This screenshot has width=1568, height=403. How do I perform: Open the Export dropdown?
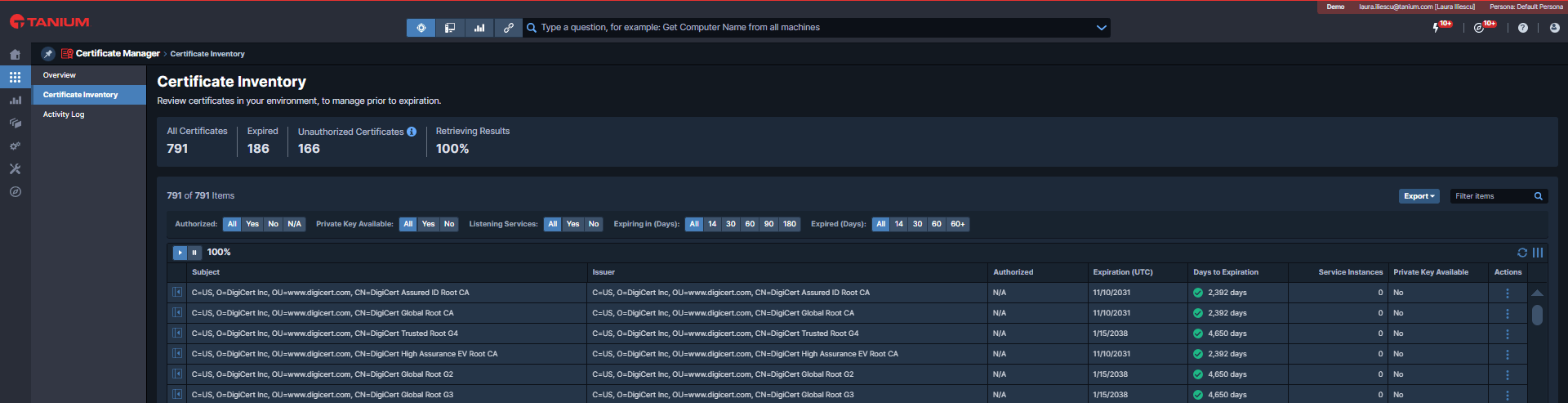click(1419, 196)
